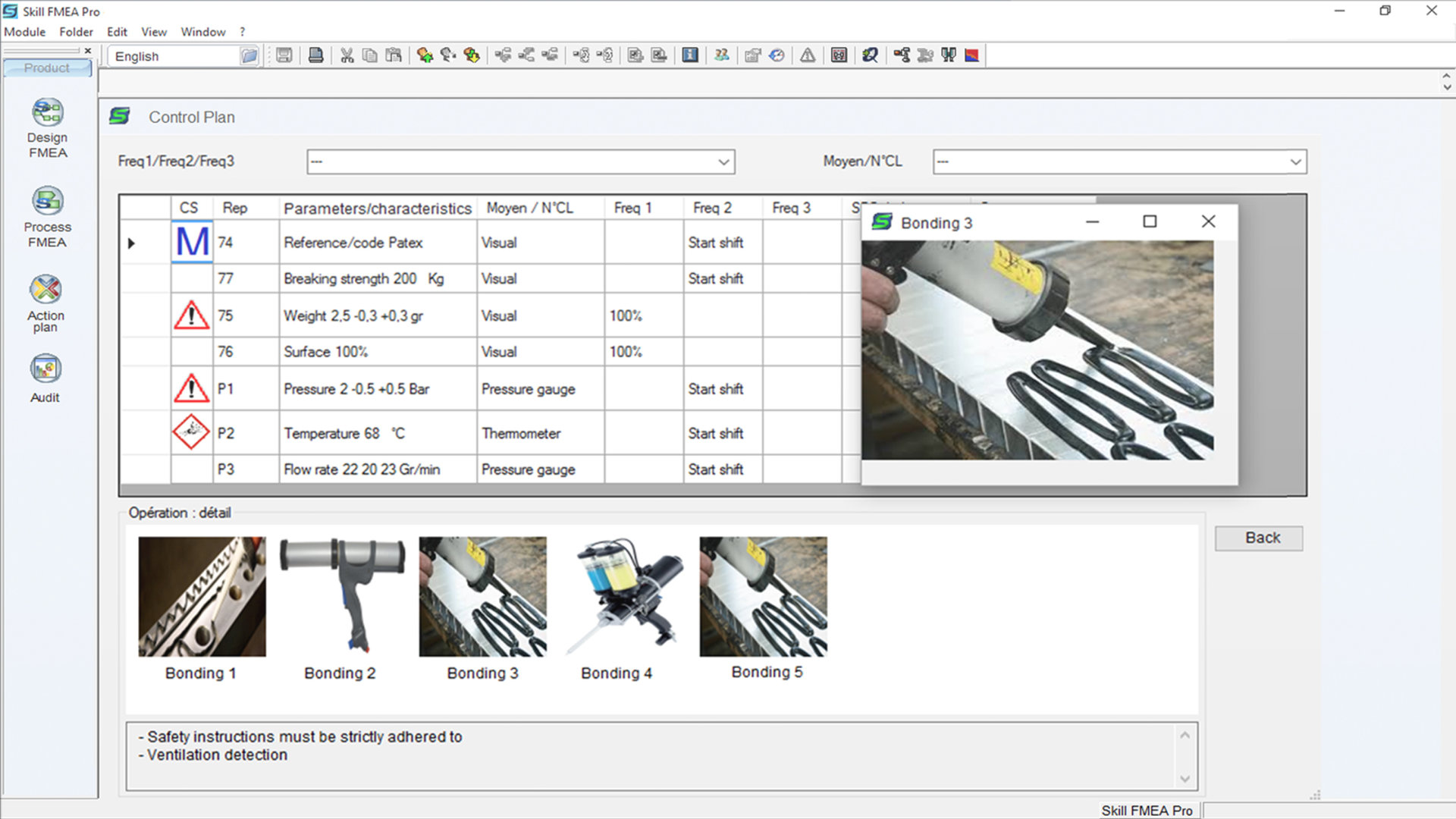
Task: Open the Audit module
Action: (45, 378)
